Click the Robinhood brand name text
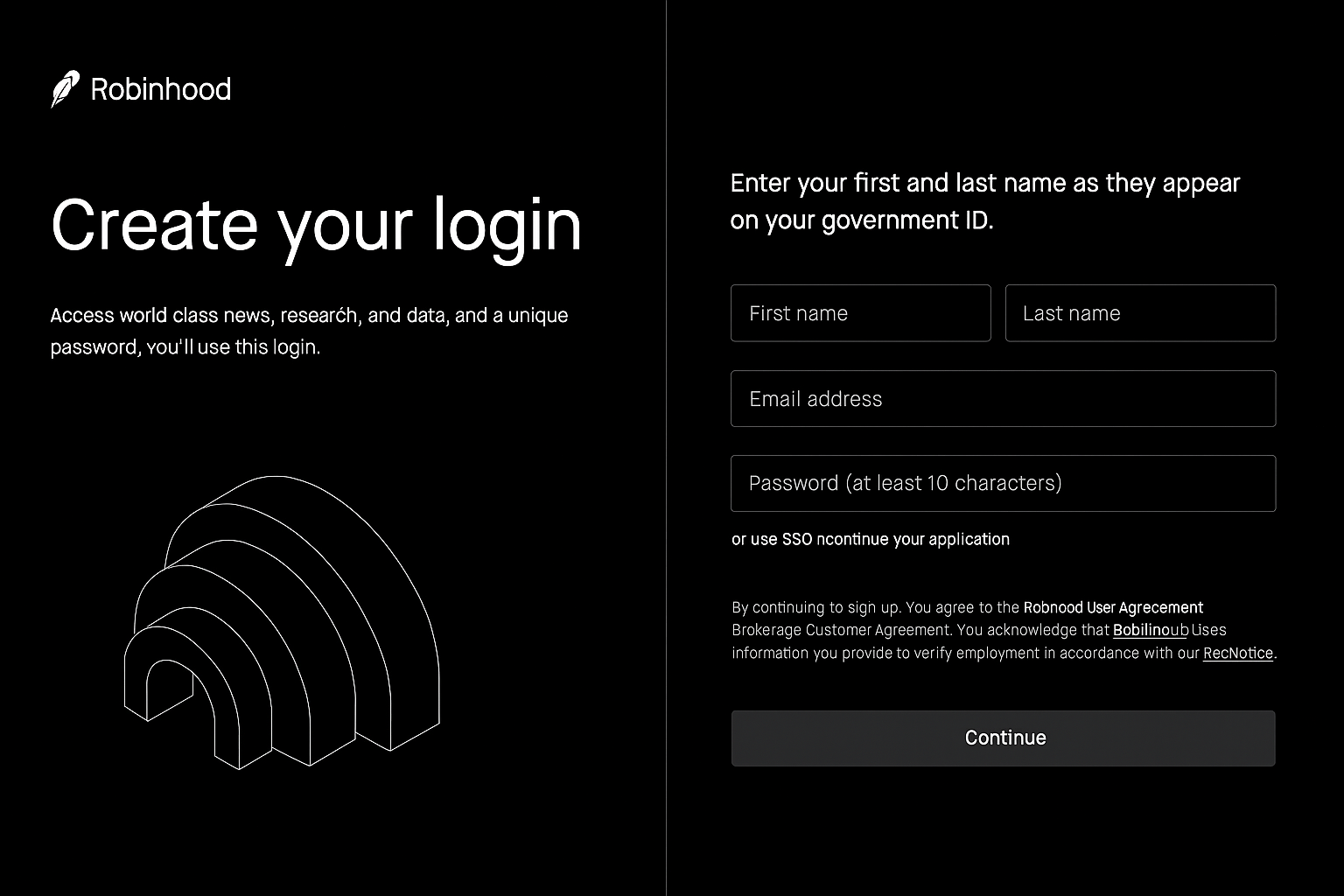The width and height of the screenshot is (1344, 896). (161, 89)
